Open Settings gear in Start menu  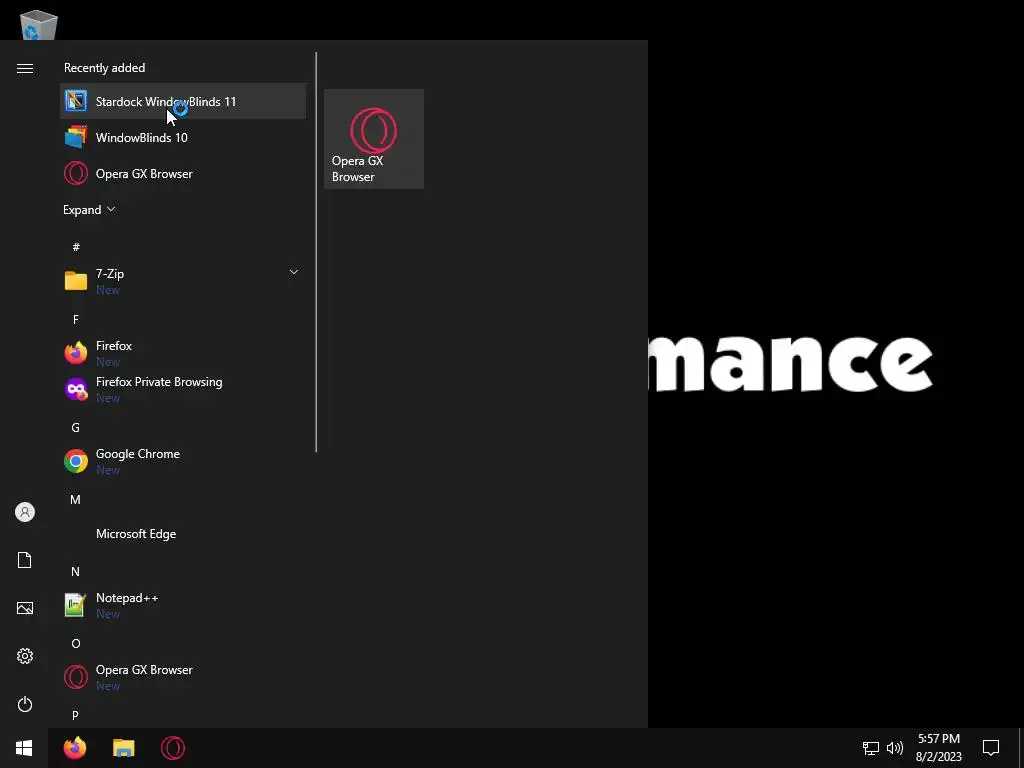click(25, 656)
